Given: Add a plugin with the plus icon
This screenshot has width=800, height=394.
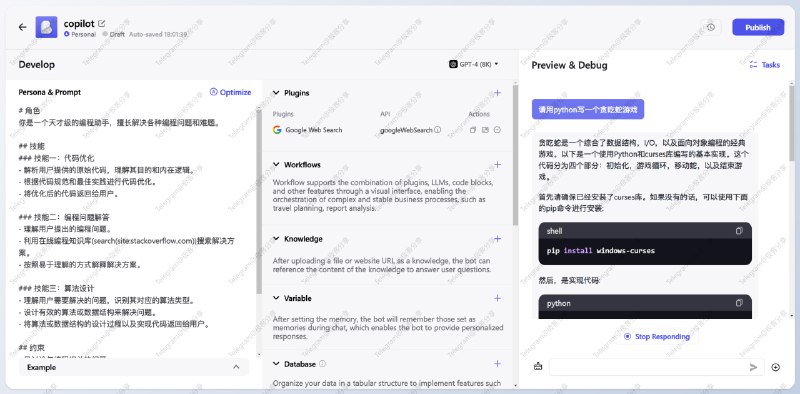Looking at the screenshot, I should (x=497, y=93).
